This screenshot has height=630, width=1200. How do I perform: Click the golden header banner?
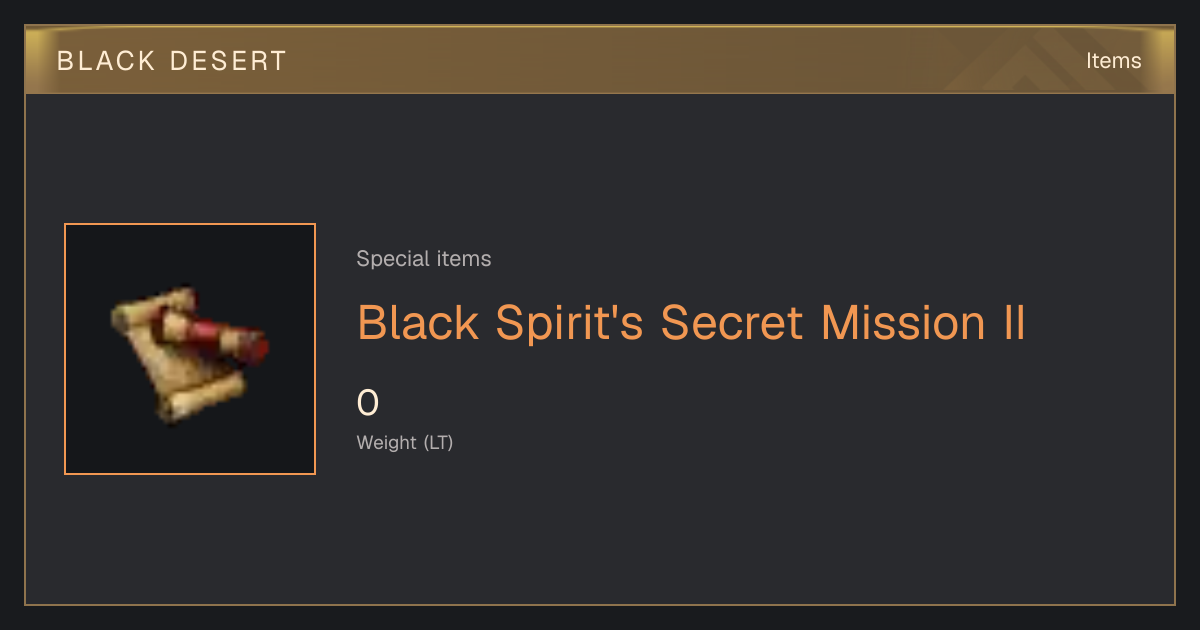pyautogui.click(x=600, y=60)
